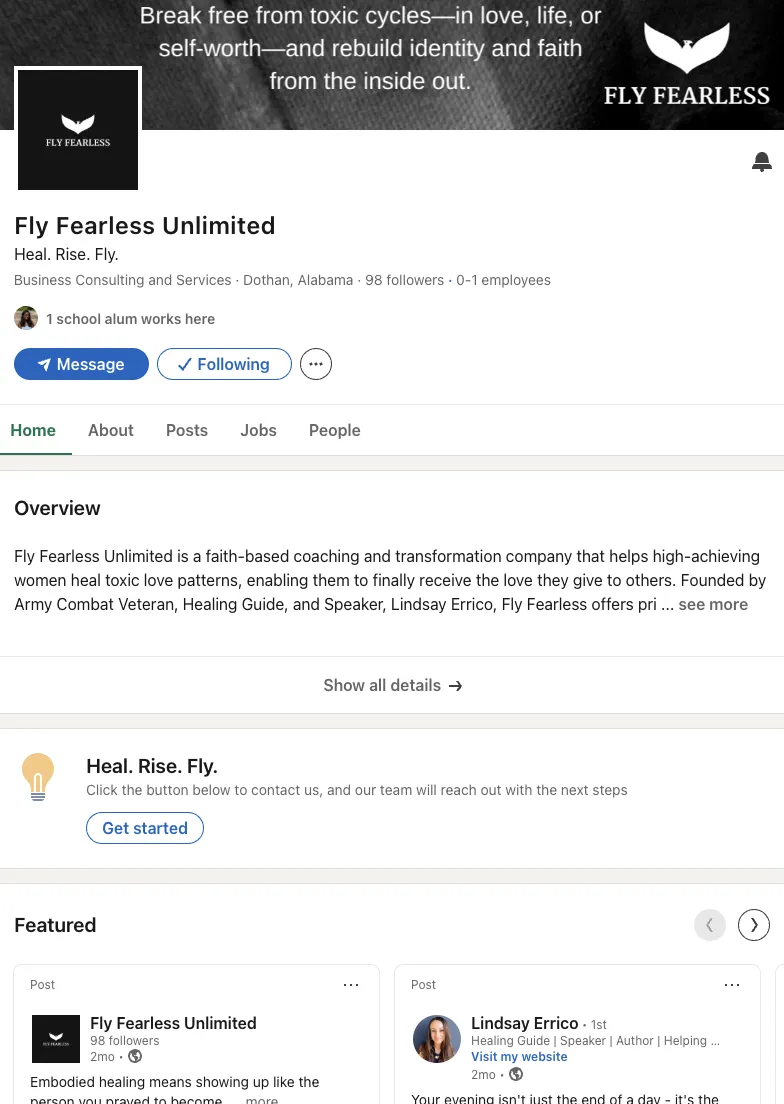The image size is (784, 1104).
Task: Click the Fly Fearless company logo
Action: (x=78, y=129)
